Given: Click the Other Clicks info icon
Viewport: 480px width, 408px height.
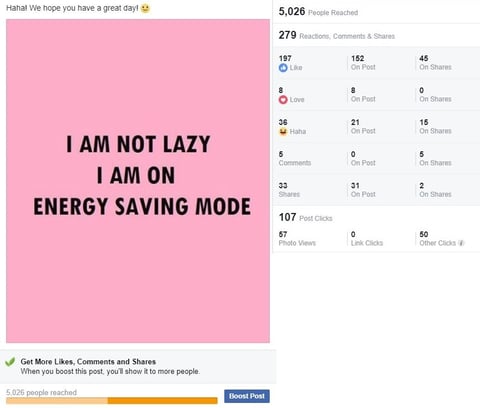Looking at the screenshot, I should point(461,243).
